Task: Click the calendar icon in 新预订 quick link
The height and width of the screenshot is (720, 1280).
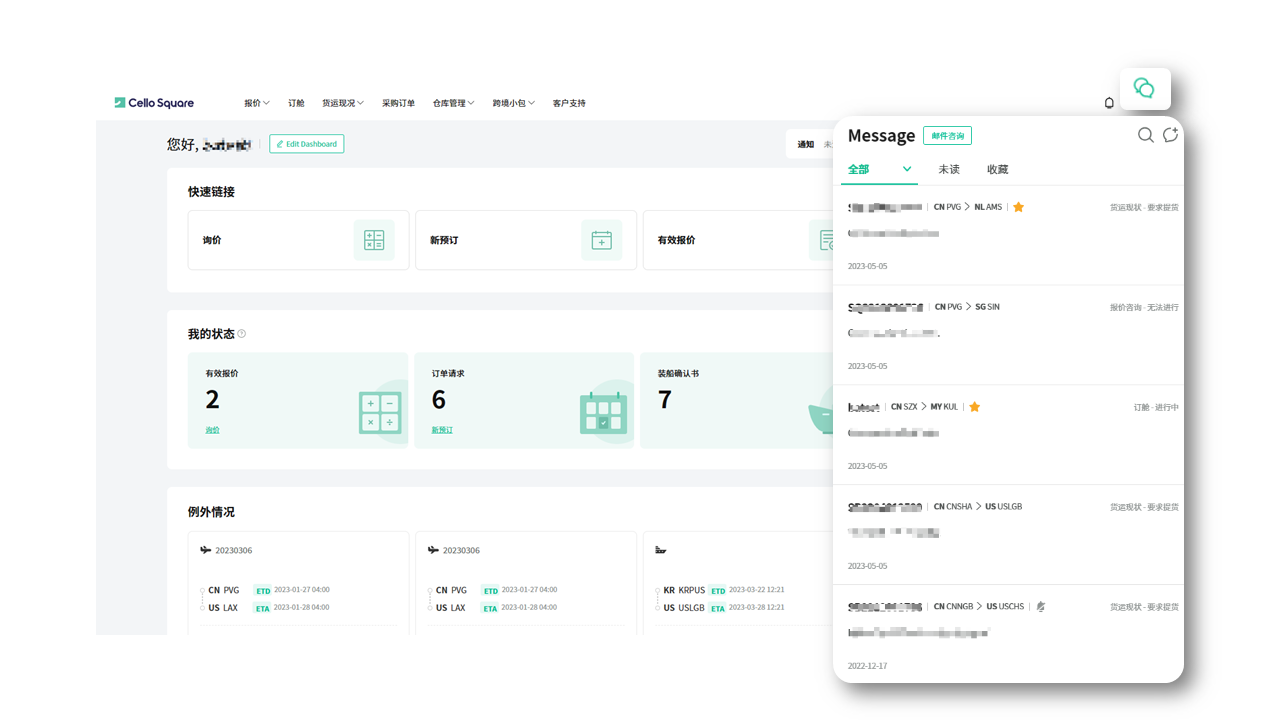Action: tap(601, 240)
